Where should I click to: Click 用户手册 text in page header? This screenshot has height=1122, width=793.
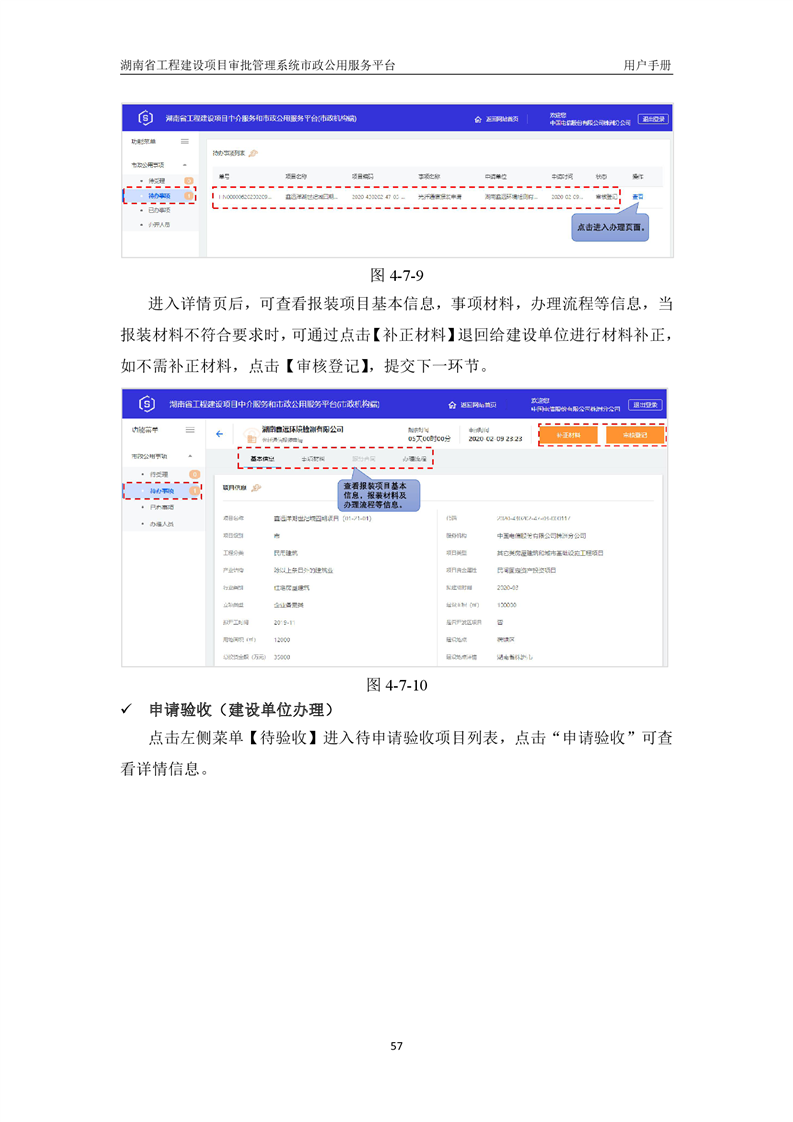(647, 65)
